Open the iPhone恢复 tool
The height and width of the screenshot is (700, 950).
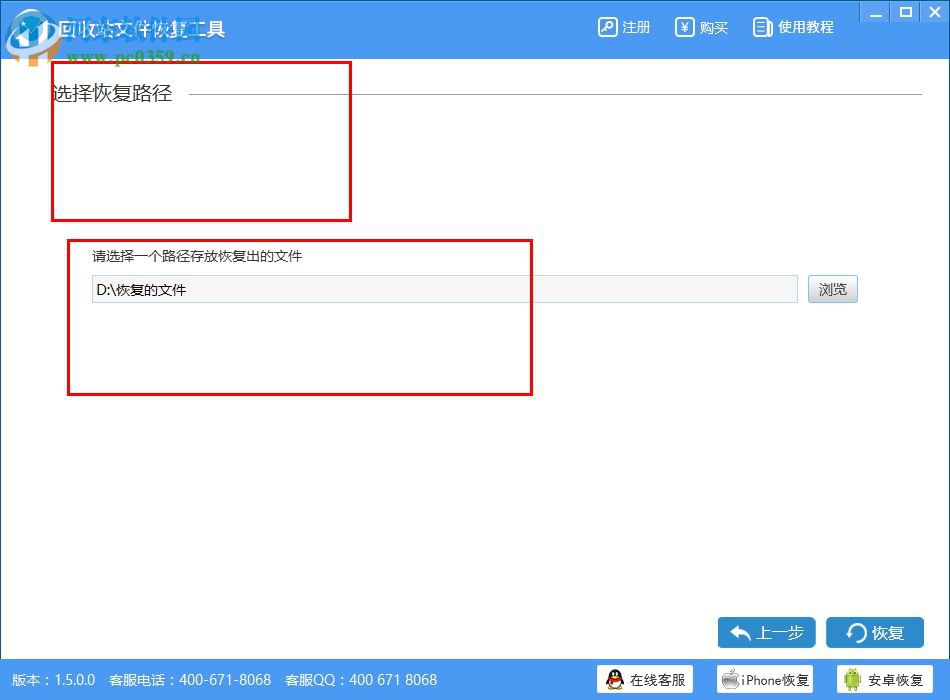[765, 679]
